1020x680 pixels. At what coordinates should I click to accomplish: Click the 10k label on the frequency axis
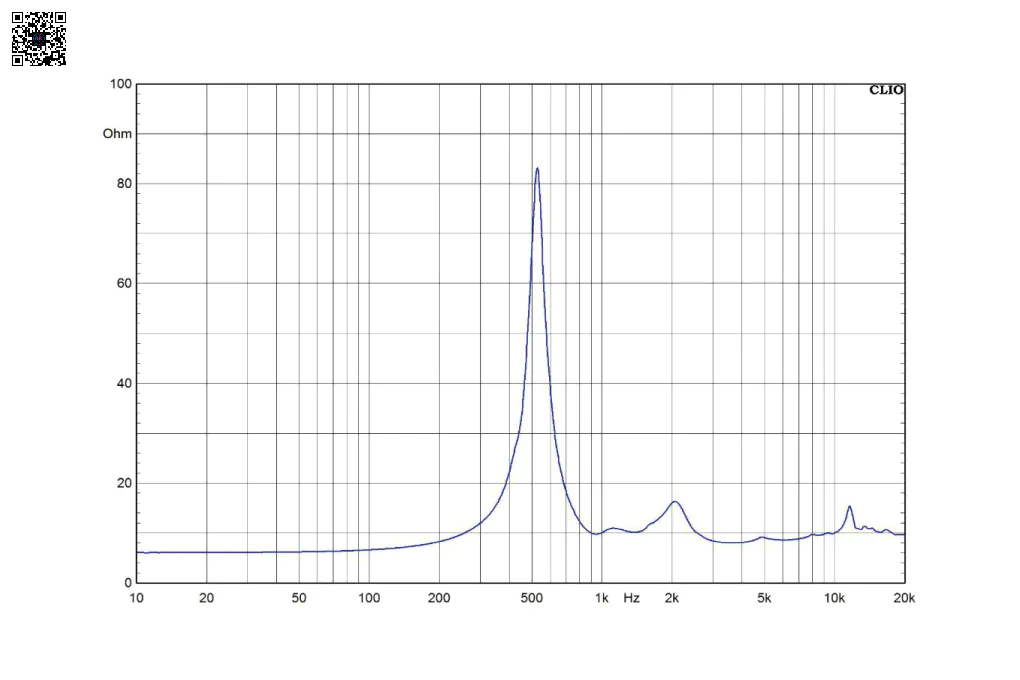834,598
